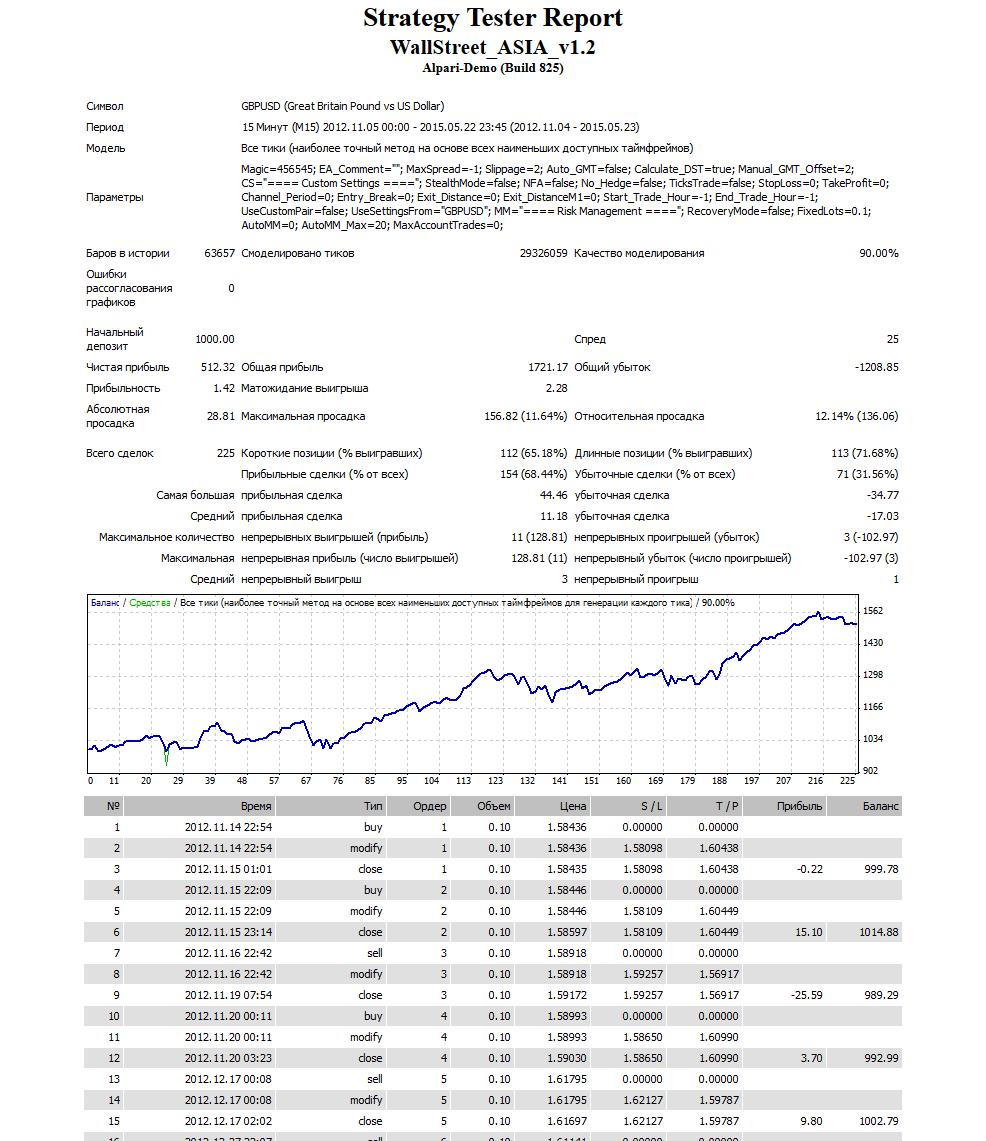Click the 1562 value on chart axis
This screenshot has width=986, height=1141.
(873, 611)
